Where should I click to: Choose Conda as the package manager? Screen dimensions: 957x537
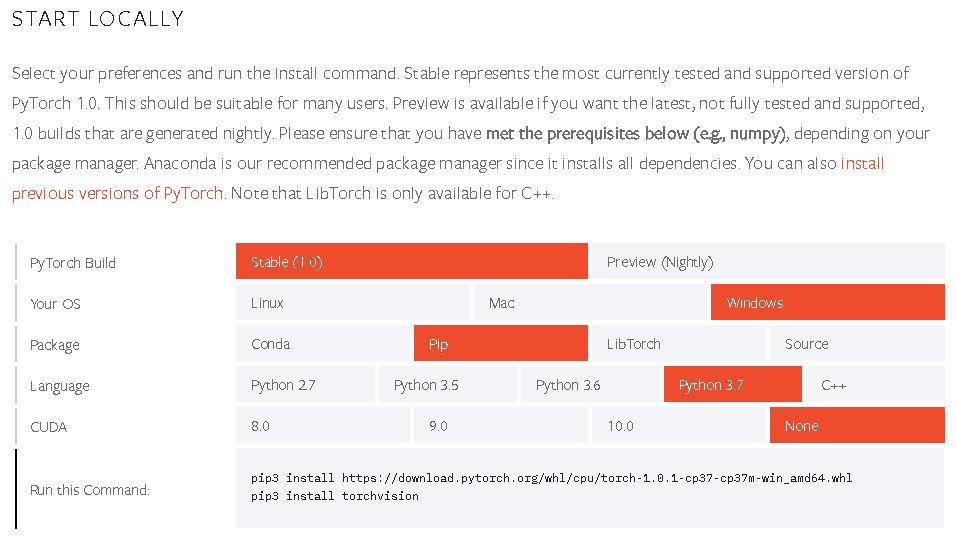pos(323,344)
